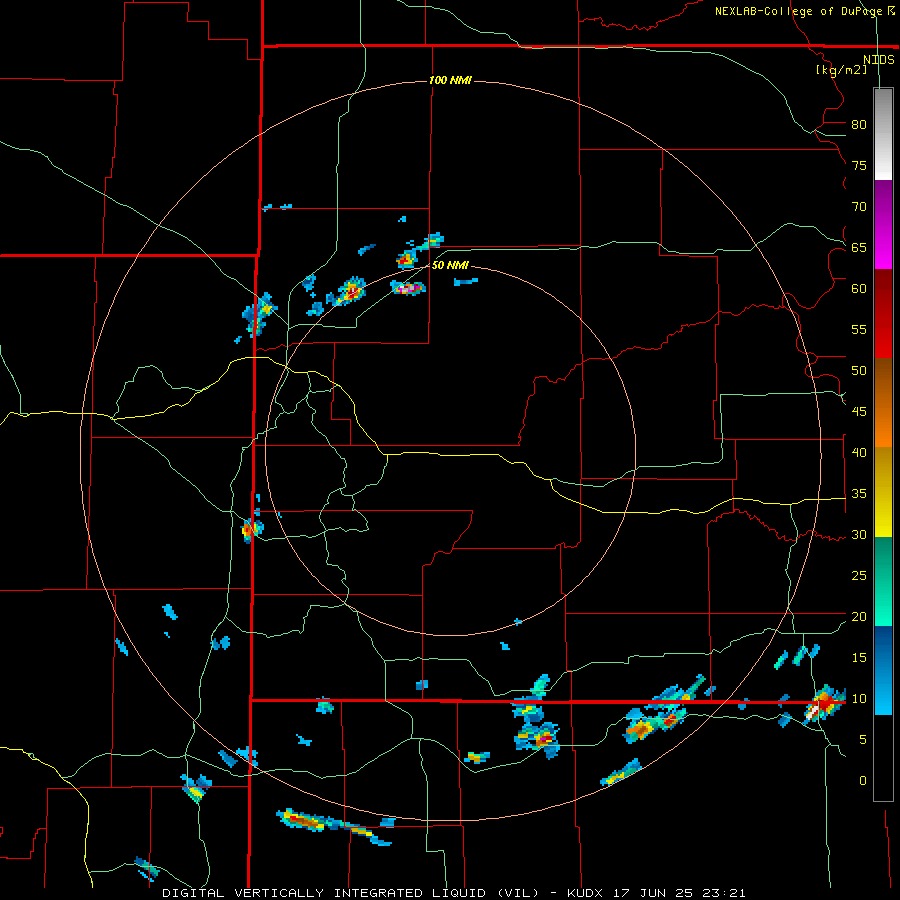Click the scale value 55
The height and width of the screenshot is (900, 900).
click(x=859, y=329)
